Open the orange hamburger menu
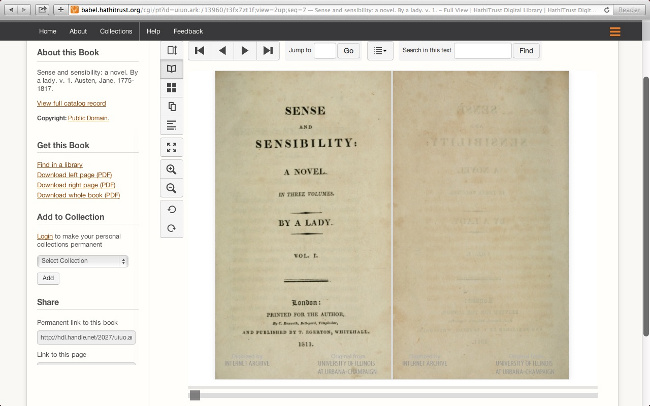650x406 pixels. [615, 32]
